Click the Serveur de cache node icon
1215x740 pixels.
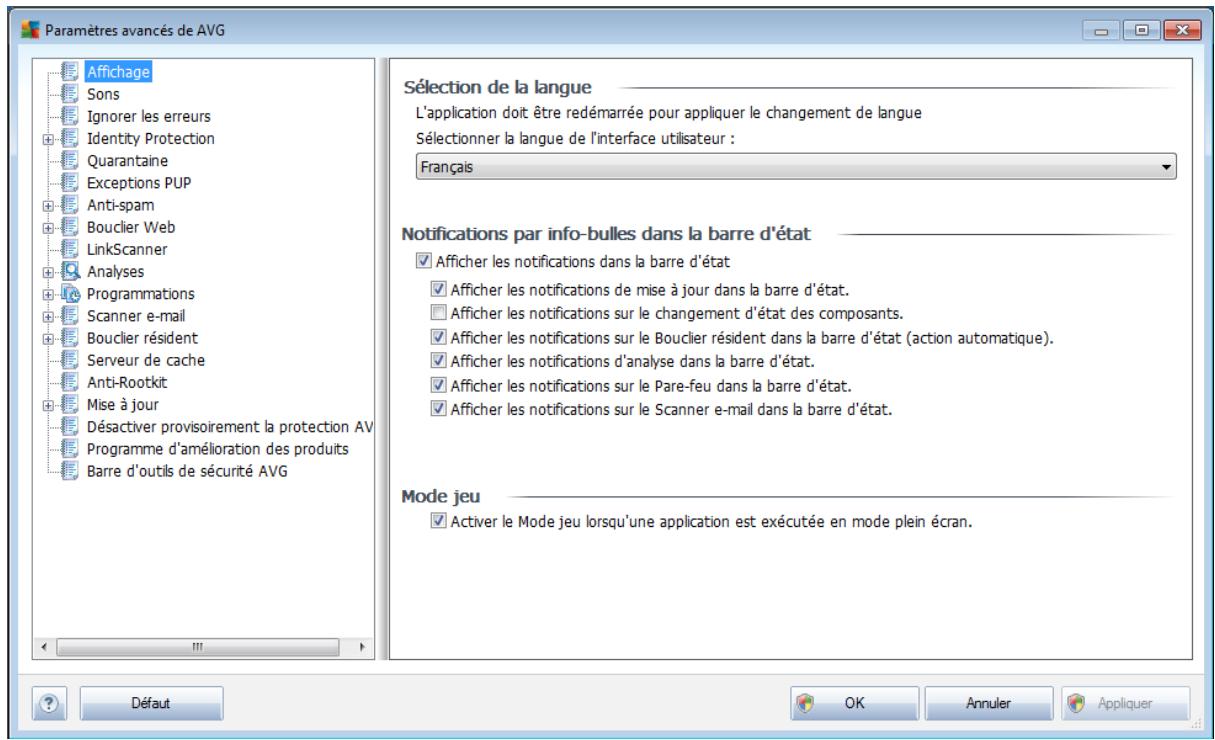(68, 360)
